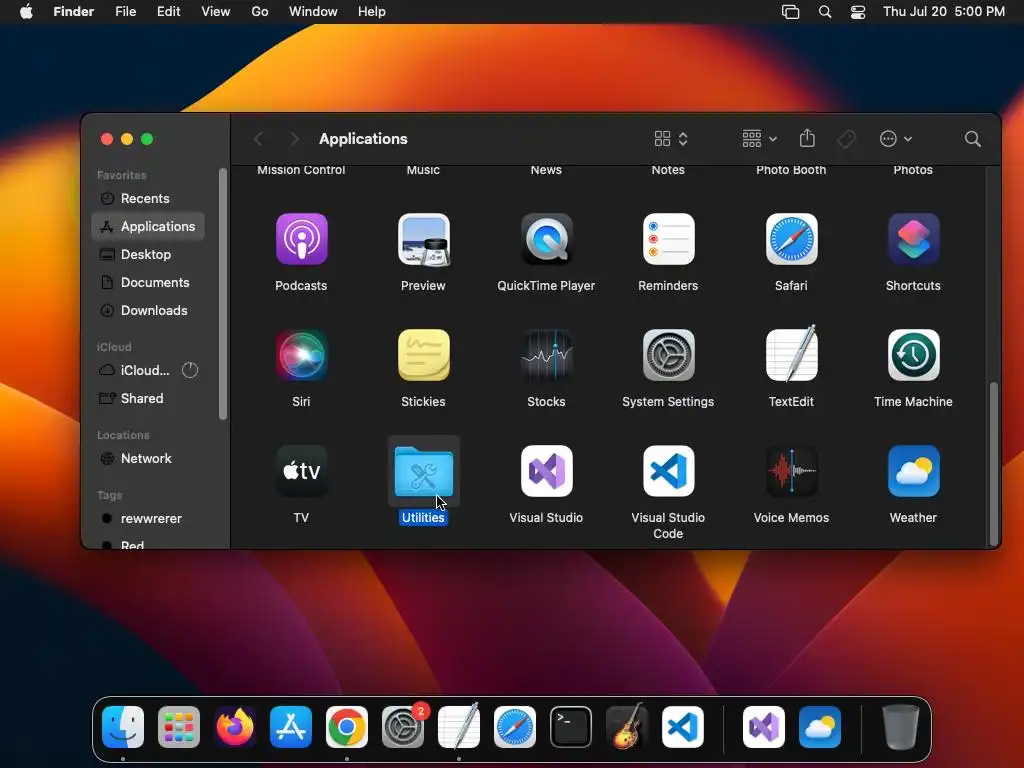1024x768 pixels.
Task: Open Spotlight search in menu bar
Action: tap(825, 12)
